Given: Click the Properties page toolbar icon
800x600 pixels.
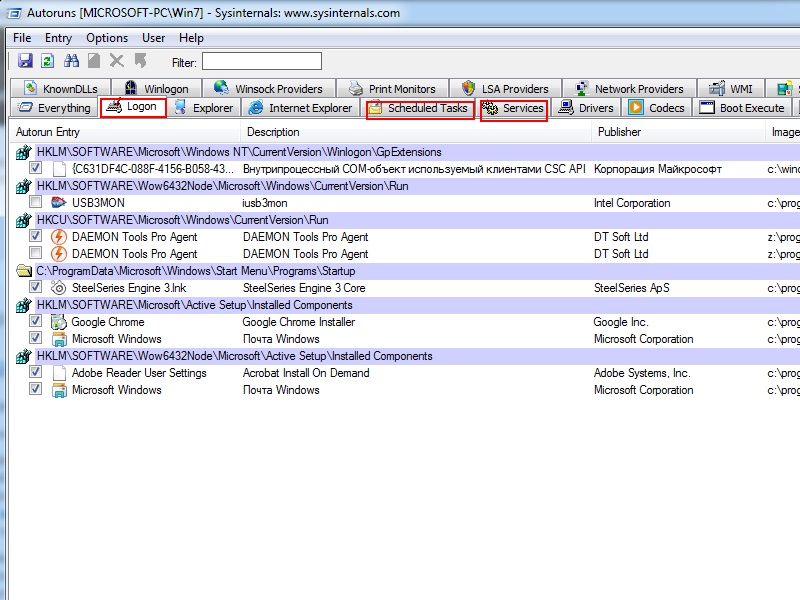Looking at the screenshot, I should [x=94, y=61].
